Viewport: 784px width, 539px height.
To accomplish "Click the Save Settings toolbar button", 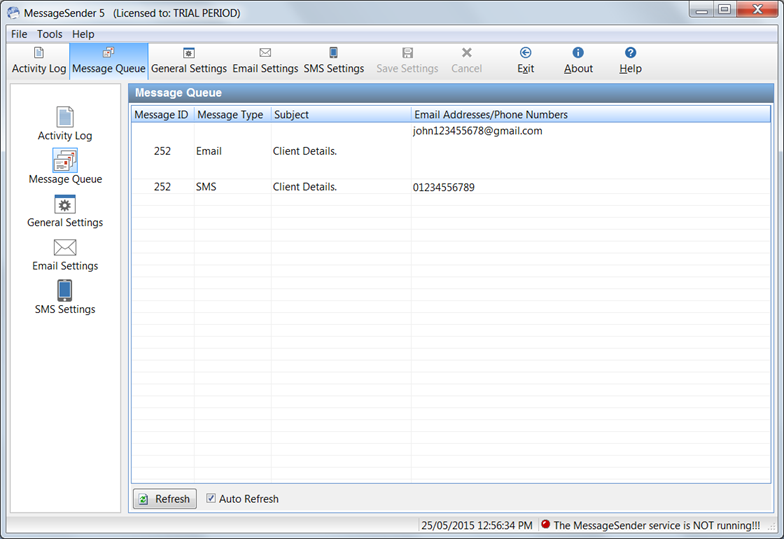I will 407,61.
